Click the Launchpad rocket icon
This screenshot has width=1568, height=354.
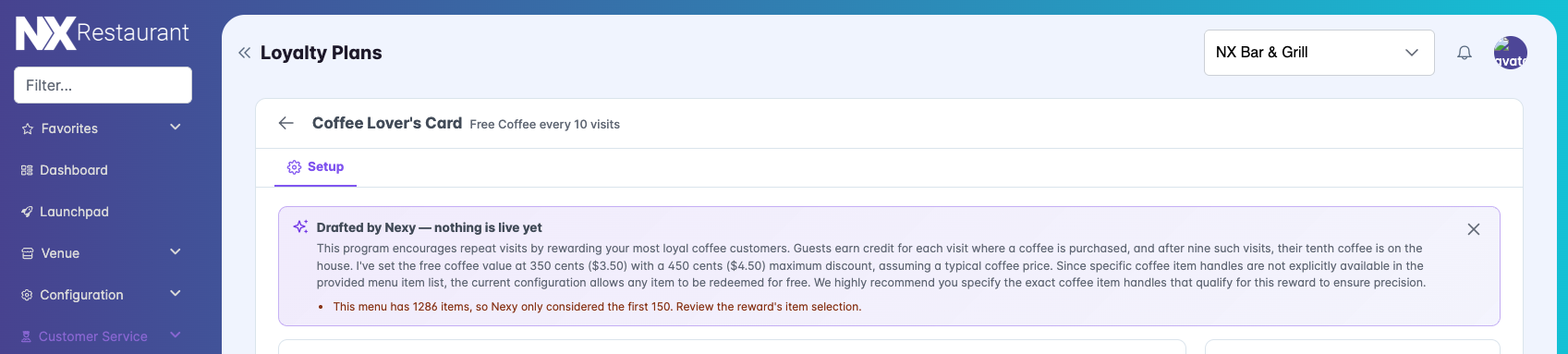tap(27, 212)
